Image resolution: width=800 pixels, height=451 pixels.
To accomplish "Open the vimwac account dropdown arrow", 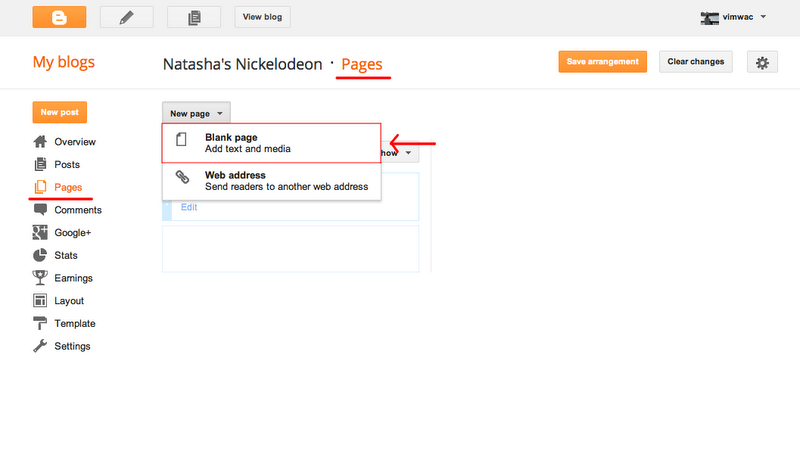I will (x=763, y=17).
